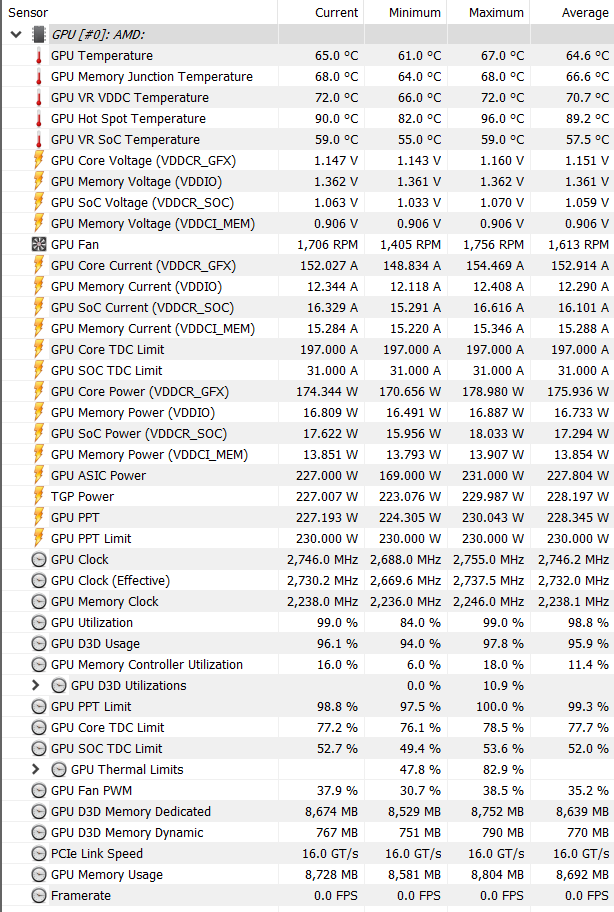This screenshot has height=912, width=614.
Task: Select the GPU Temperature sensor row
Action: [307, 56]
